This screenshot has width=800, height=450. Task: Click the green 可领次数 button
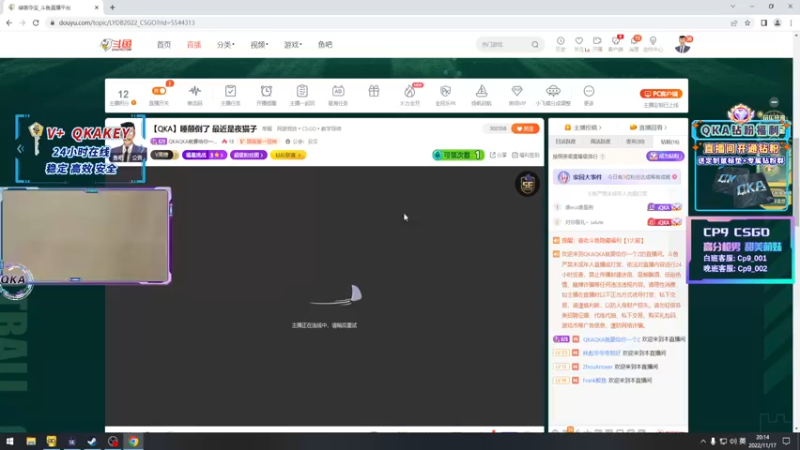click(458, 155)
